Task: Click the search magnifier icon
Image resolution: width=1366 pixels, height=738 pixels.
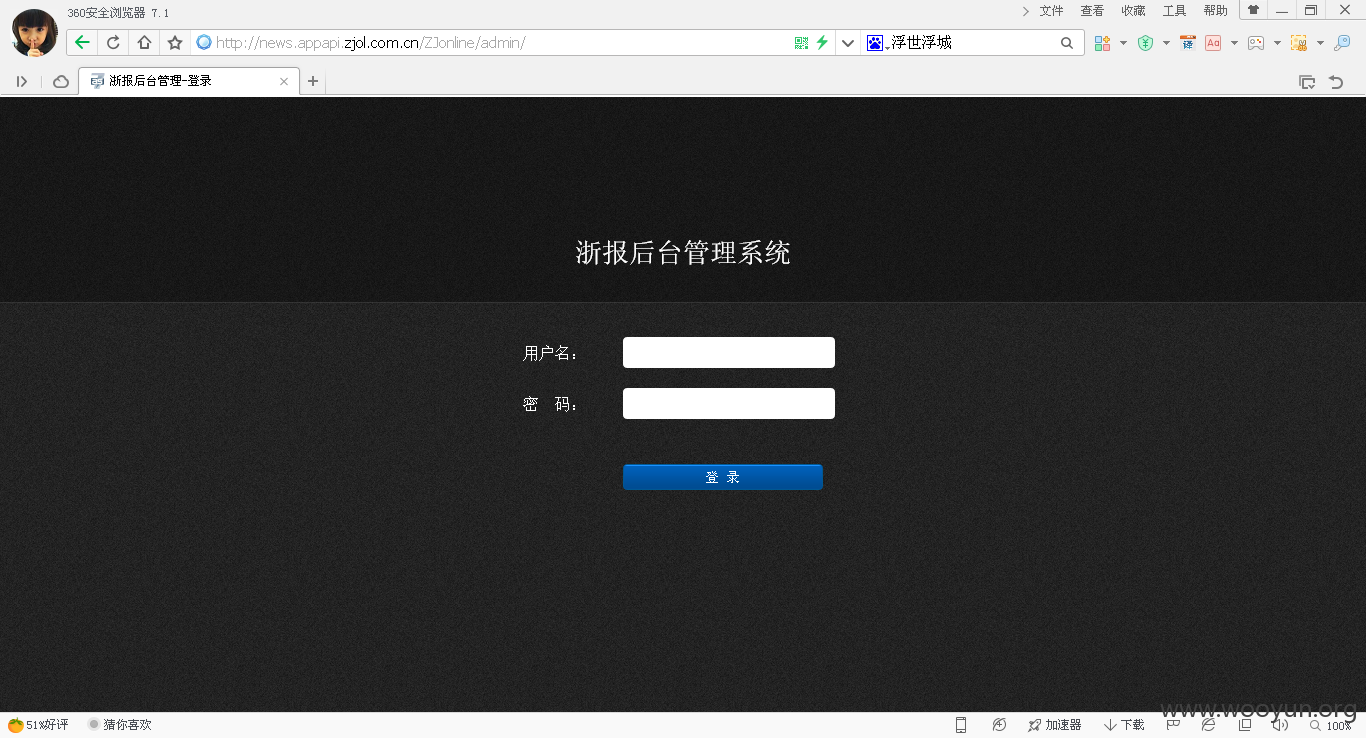Action: (1067, 43)
